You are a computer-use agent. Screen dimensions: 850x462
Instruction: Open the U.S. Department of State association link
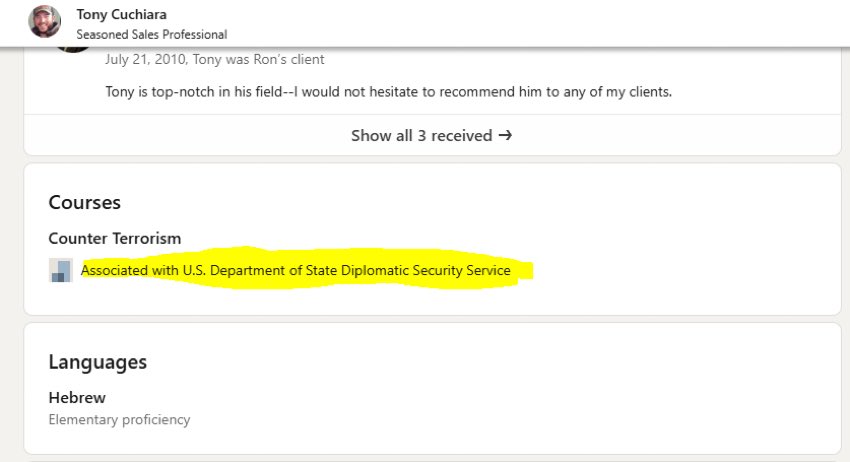point(295,270)
